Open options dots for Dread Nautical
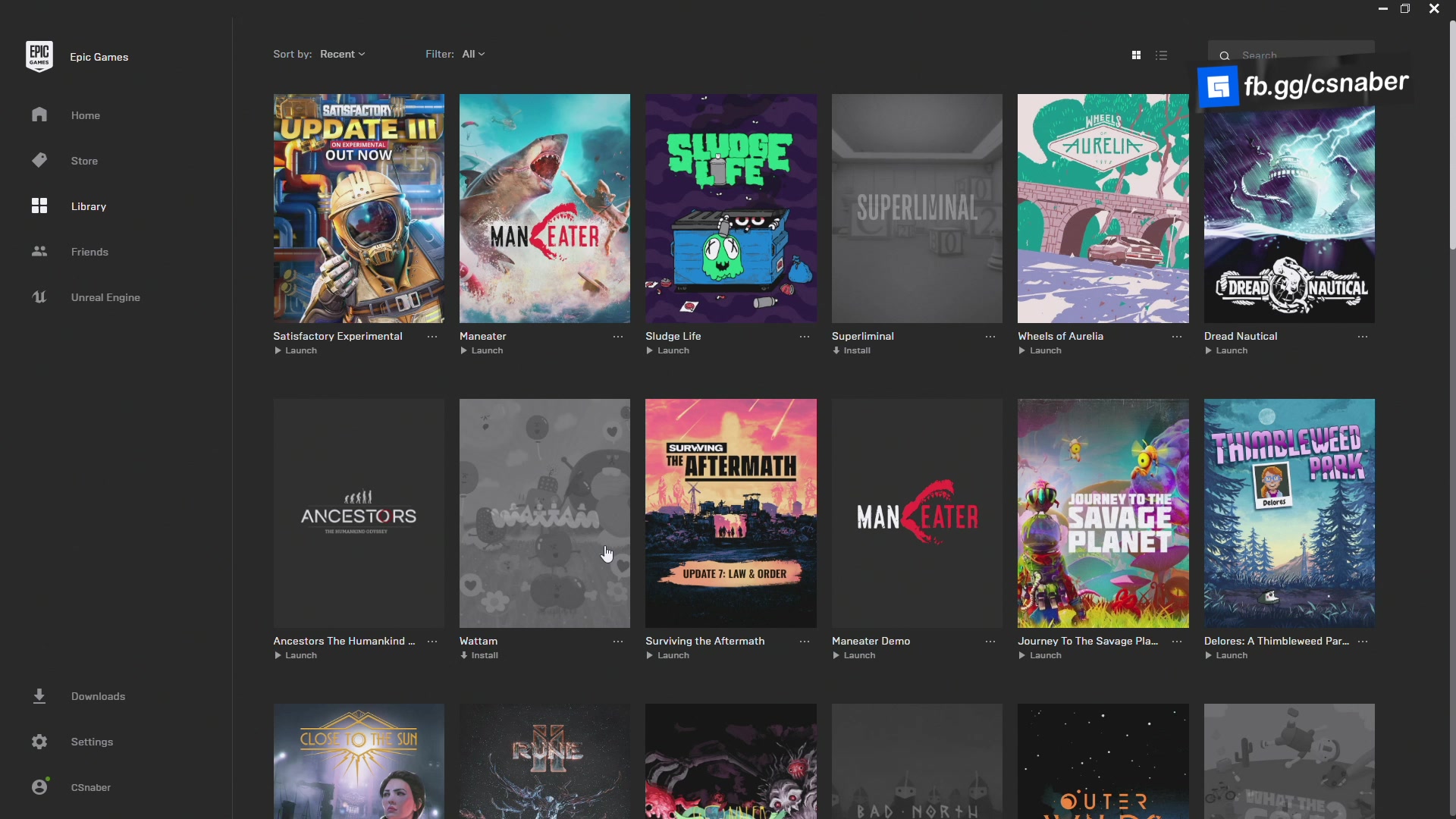1456x819 pixels. coord(1363,337)
